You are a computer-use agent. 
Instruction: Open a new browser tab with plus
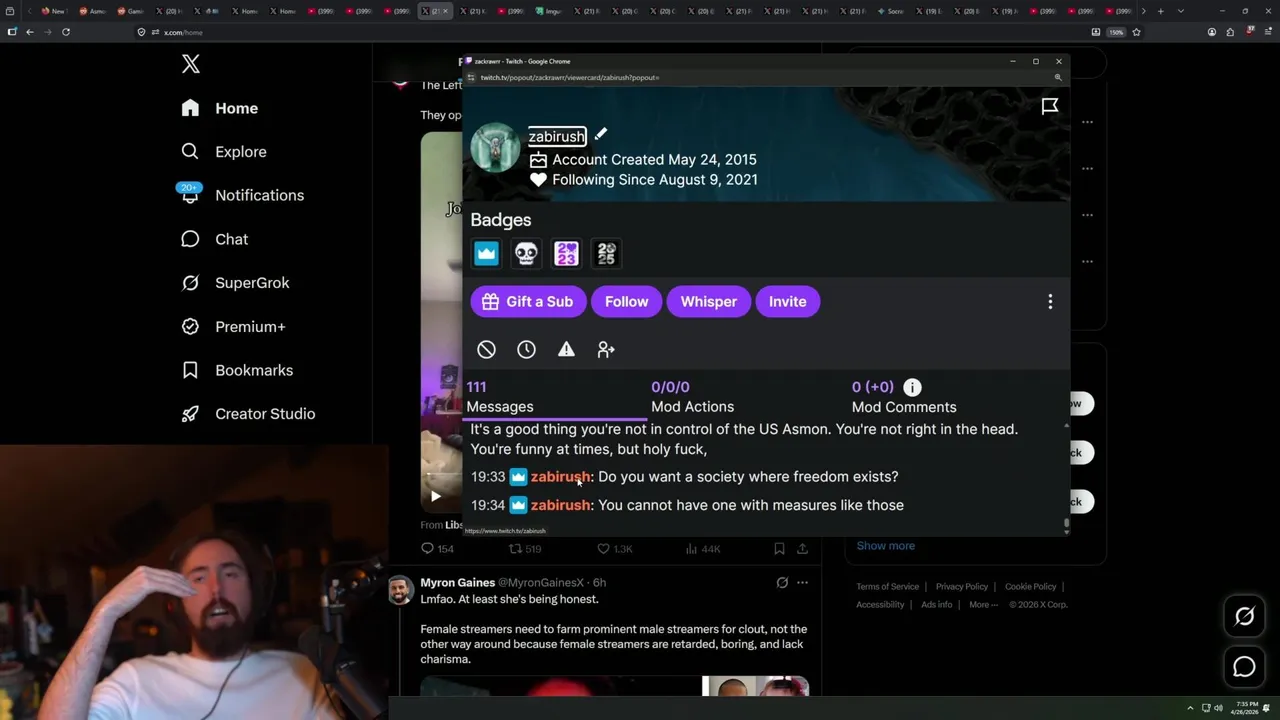(x=1160, y=11)
